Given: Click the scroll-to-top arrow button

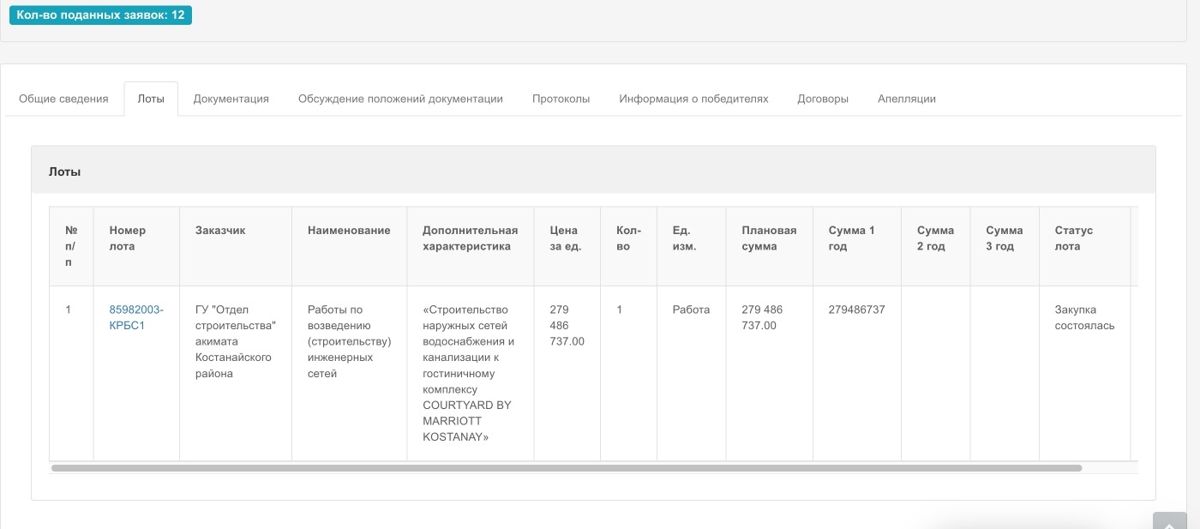Looking at the screenshot, I should [1169, 522].
